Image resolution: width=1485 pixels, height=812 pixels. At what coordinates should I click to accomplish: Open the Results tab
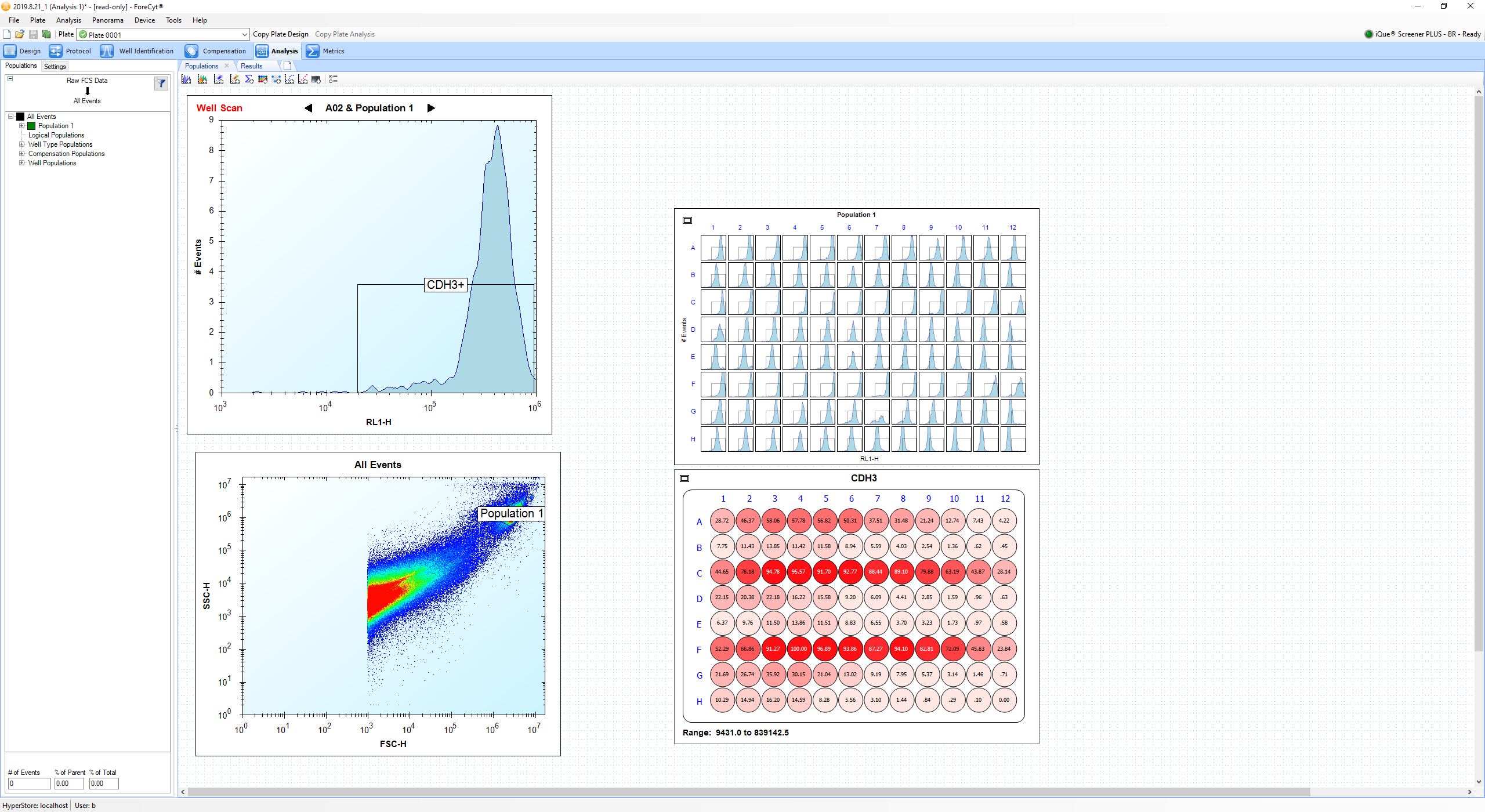251,66
